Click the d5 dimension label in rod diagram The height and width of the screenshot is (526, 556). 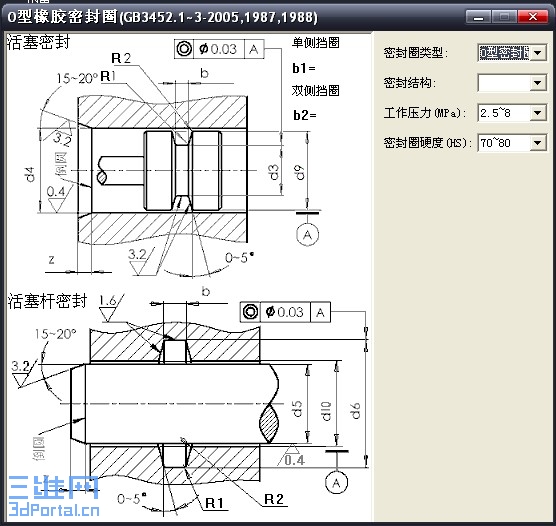(297, 408)
